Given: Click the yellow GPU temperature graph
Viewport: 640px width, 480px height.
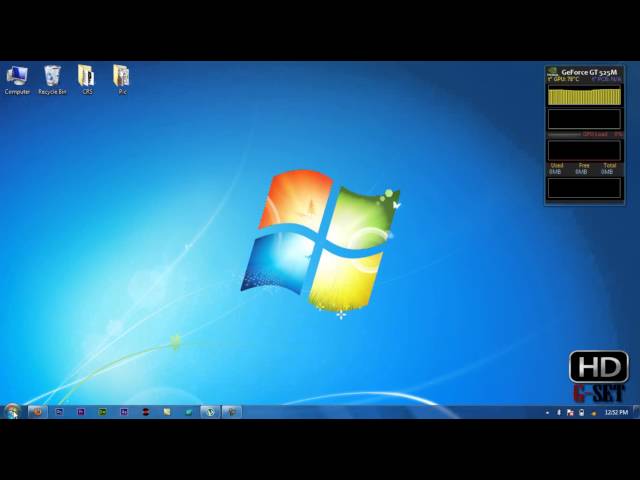Looking at the screenshot, I should point(584,96).
